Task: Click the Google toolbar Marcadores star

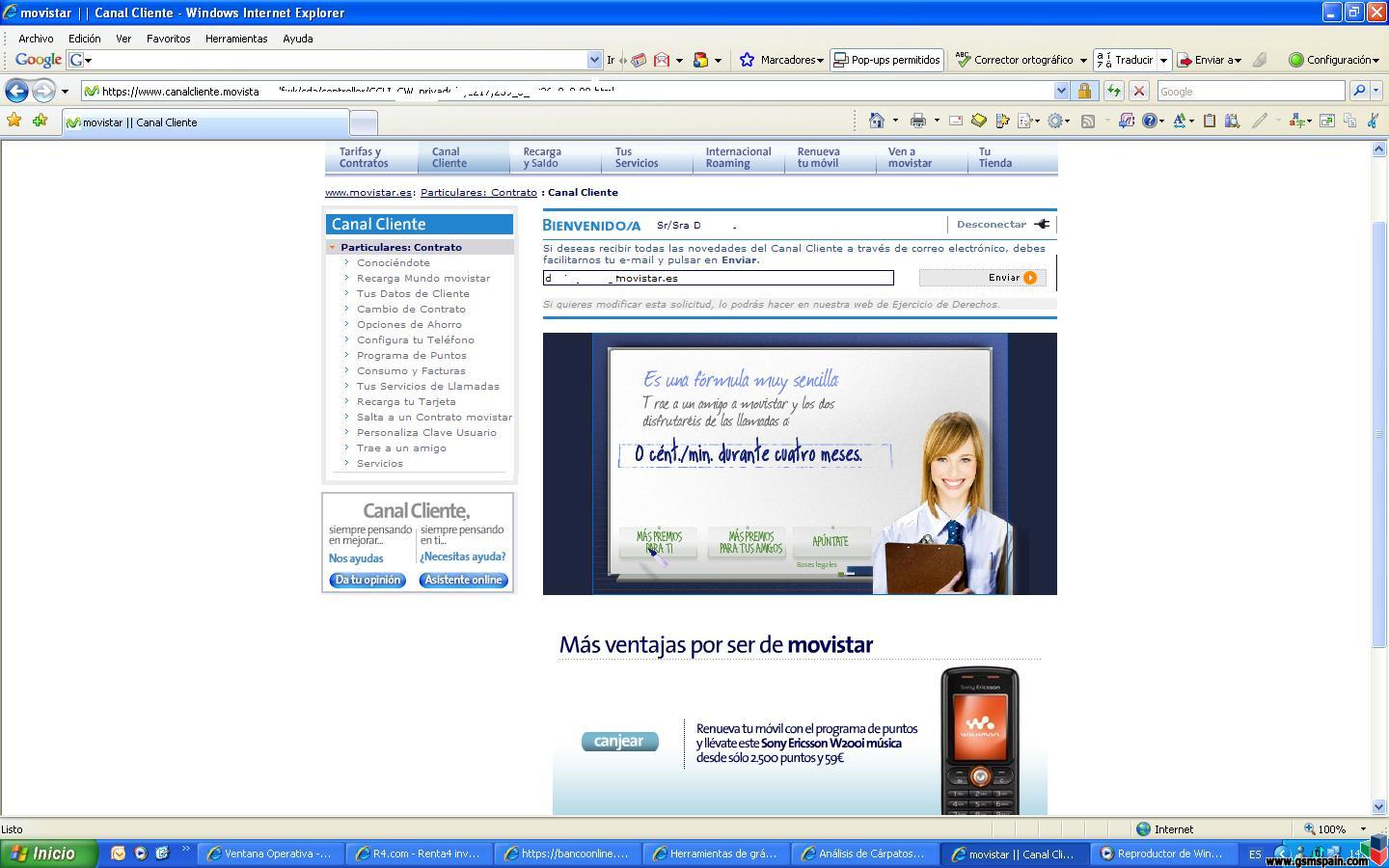Action: click(x=747, y=60)
